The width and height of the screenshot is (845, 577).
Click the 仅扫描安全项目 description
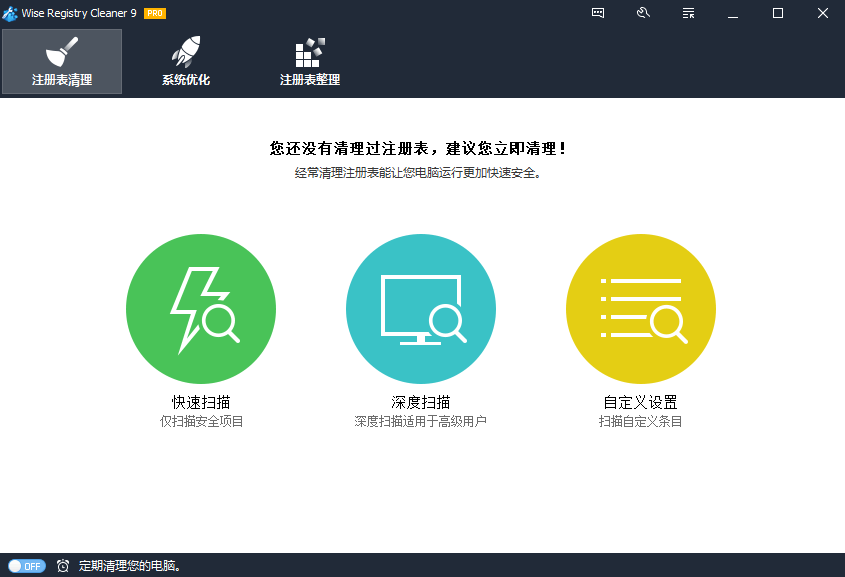[201, 421]
